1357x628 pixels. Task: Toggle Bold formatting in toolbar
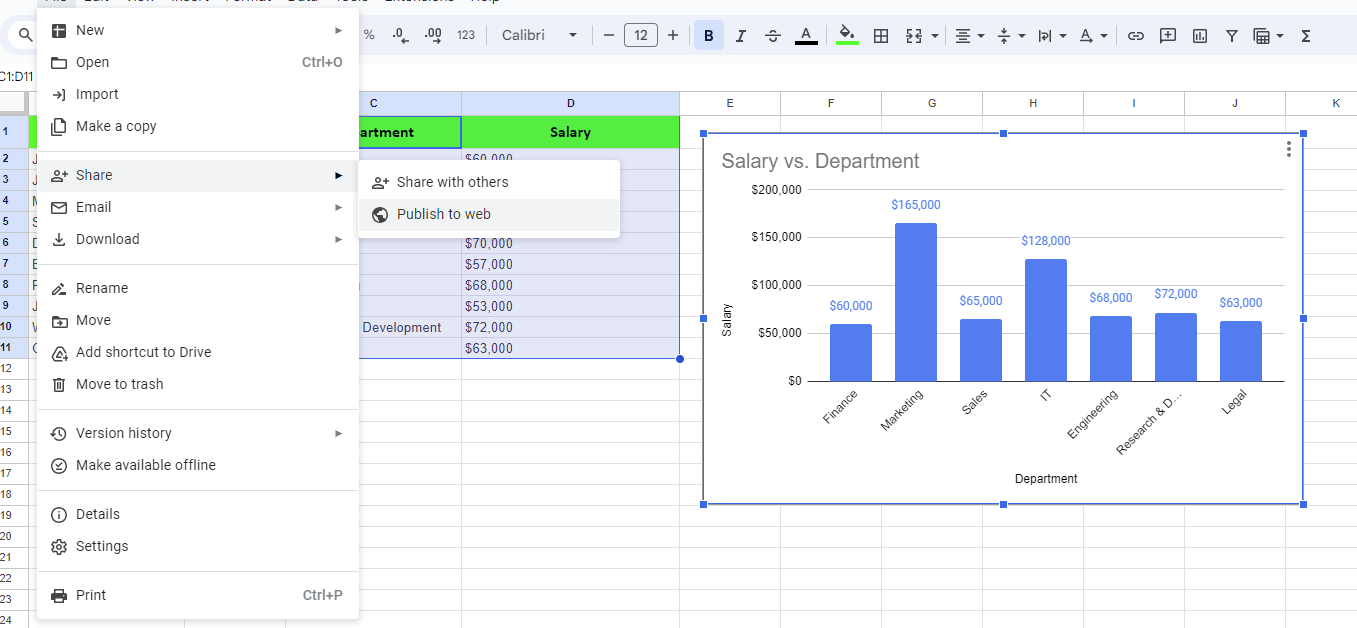709,35
